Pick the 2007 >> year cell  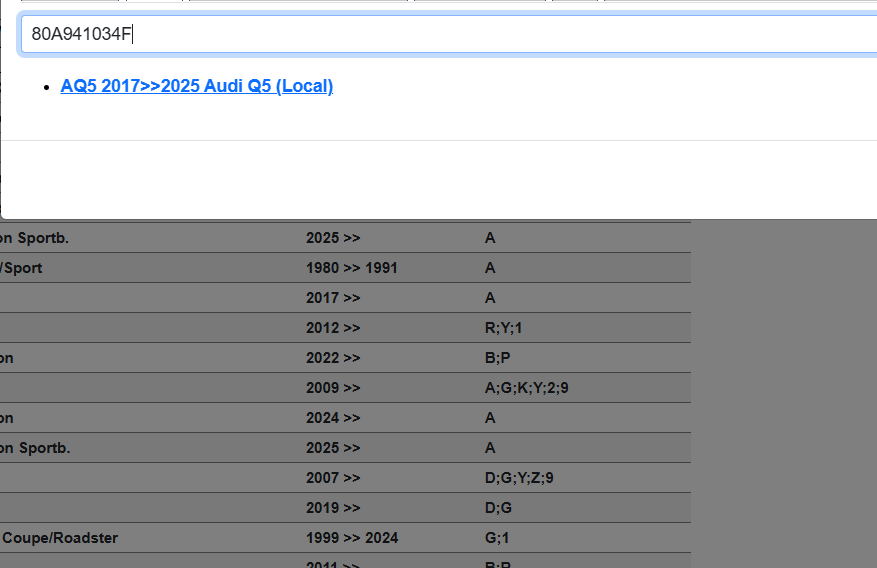tap(333, 478)
